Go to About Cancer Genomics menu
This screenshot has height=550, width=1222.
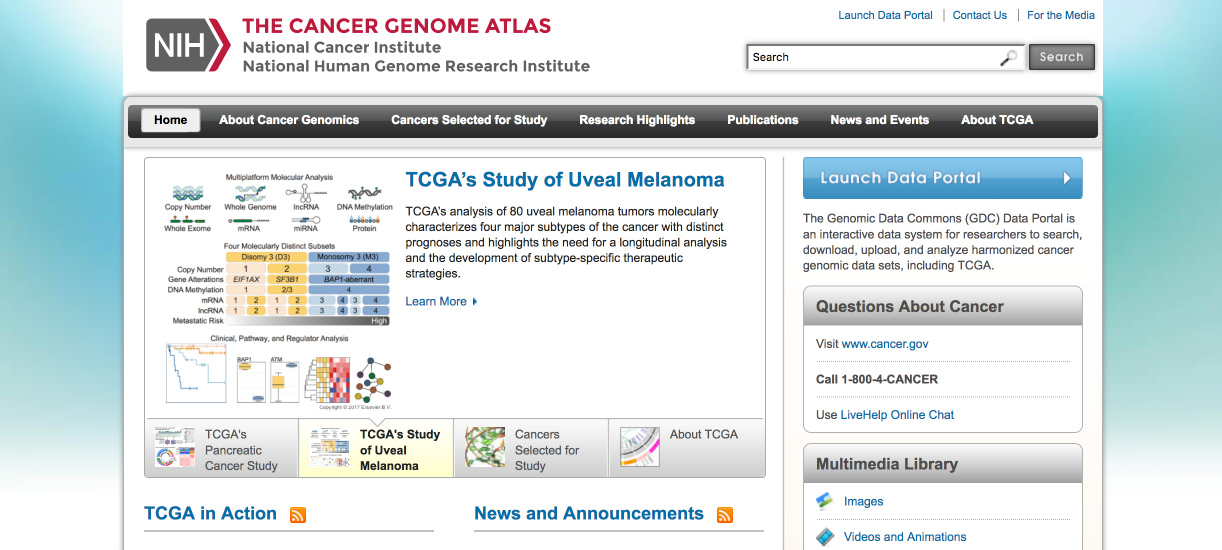pos(289,120)
